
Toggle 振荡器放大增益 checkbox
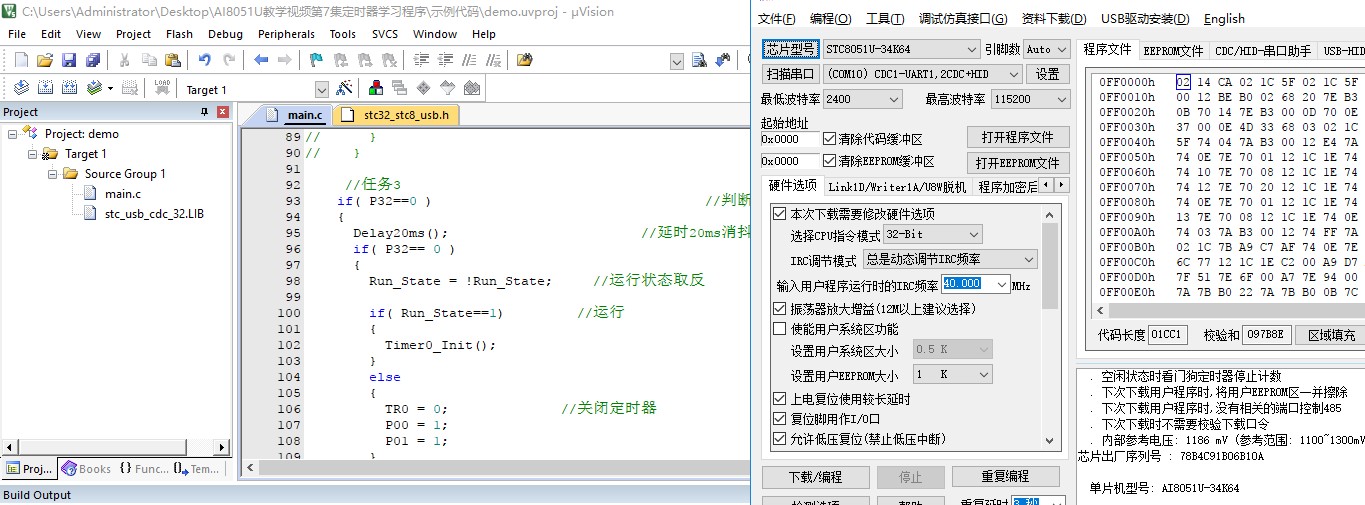(780, 309)
